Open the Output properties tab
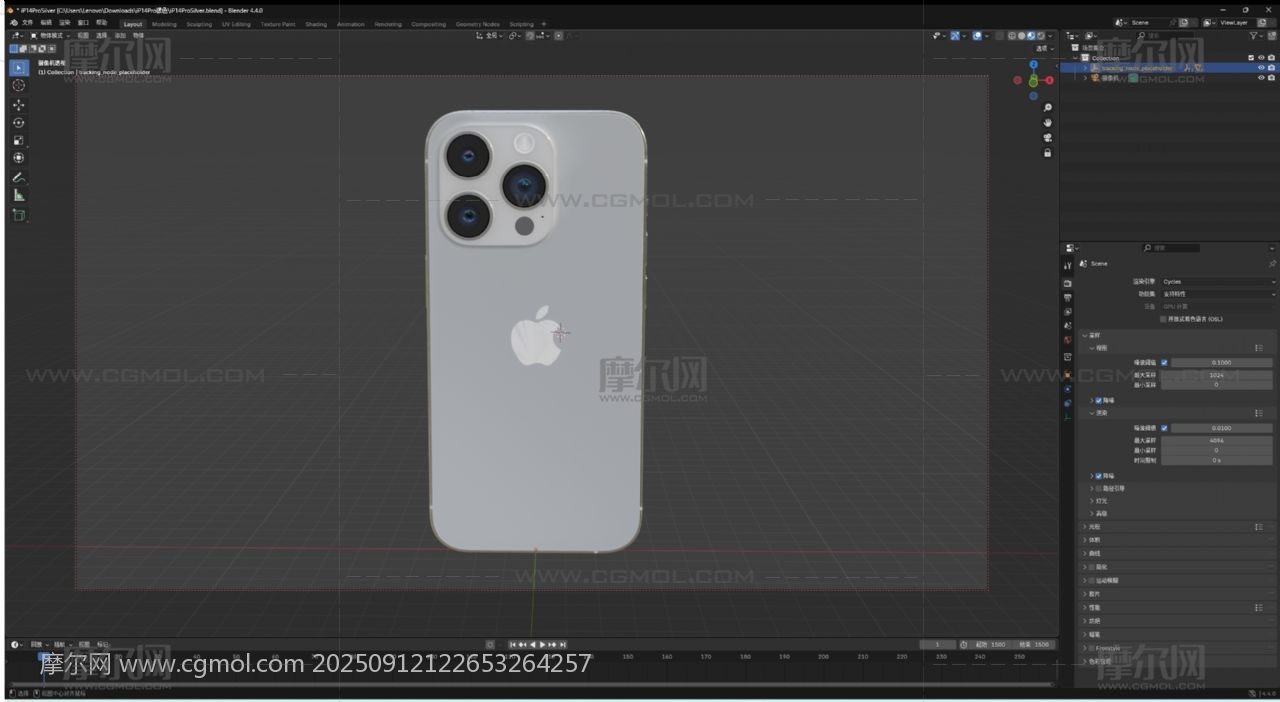The height and width of the screenshot is (702, 1280). (1067, 298)
